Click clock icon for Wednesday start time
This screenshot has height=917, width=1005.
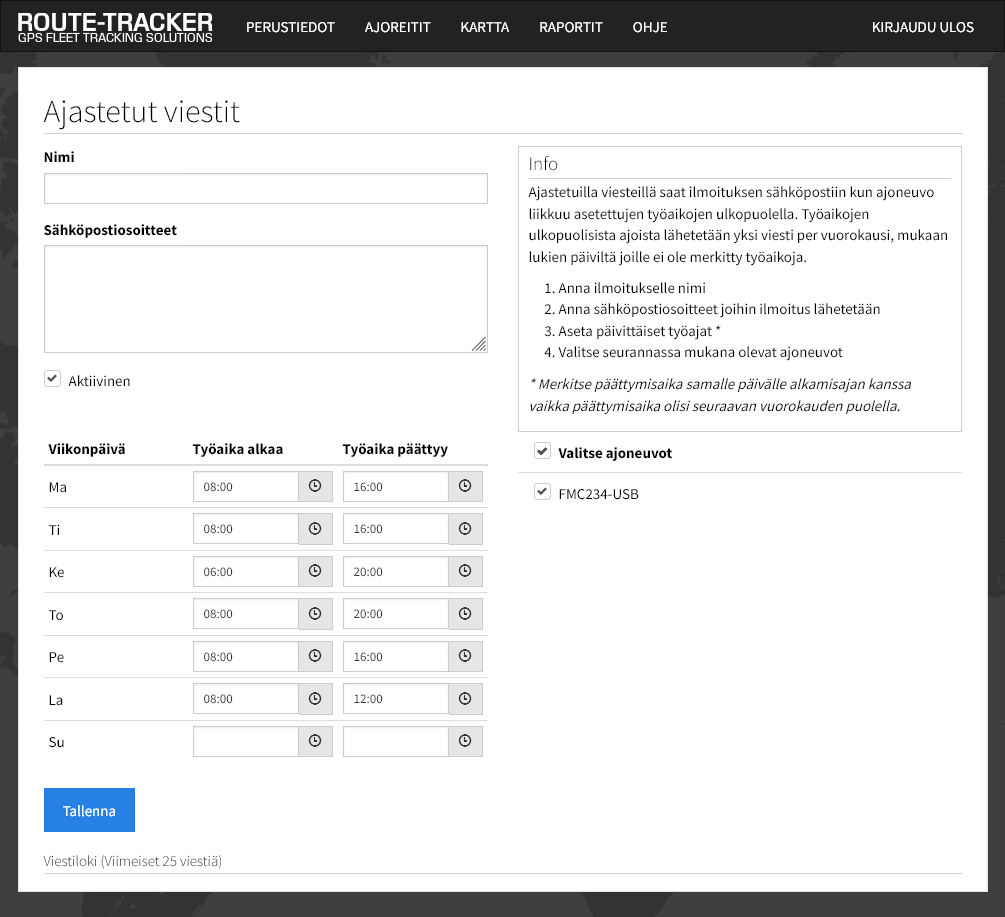point(315,572)
